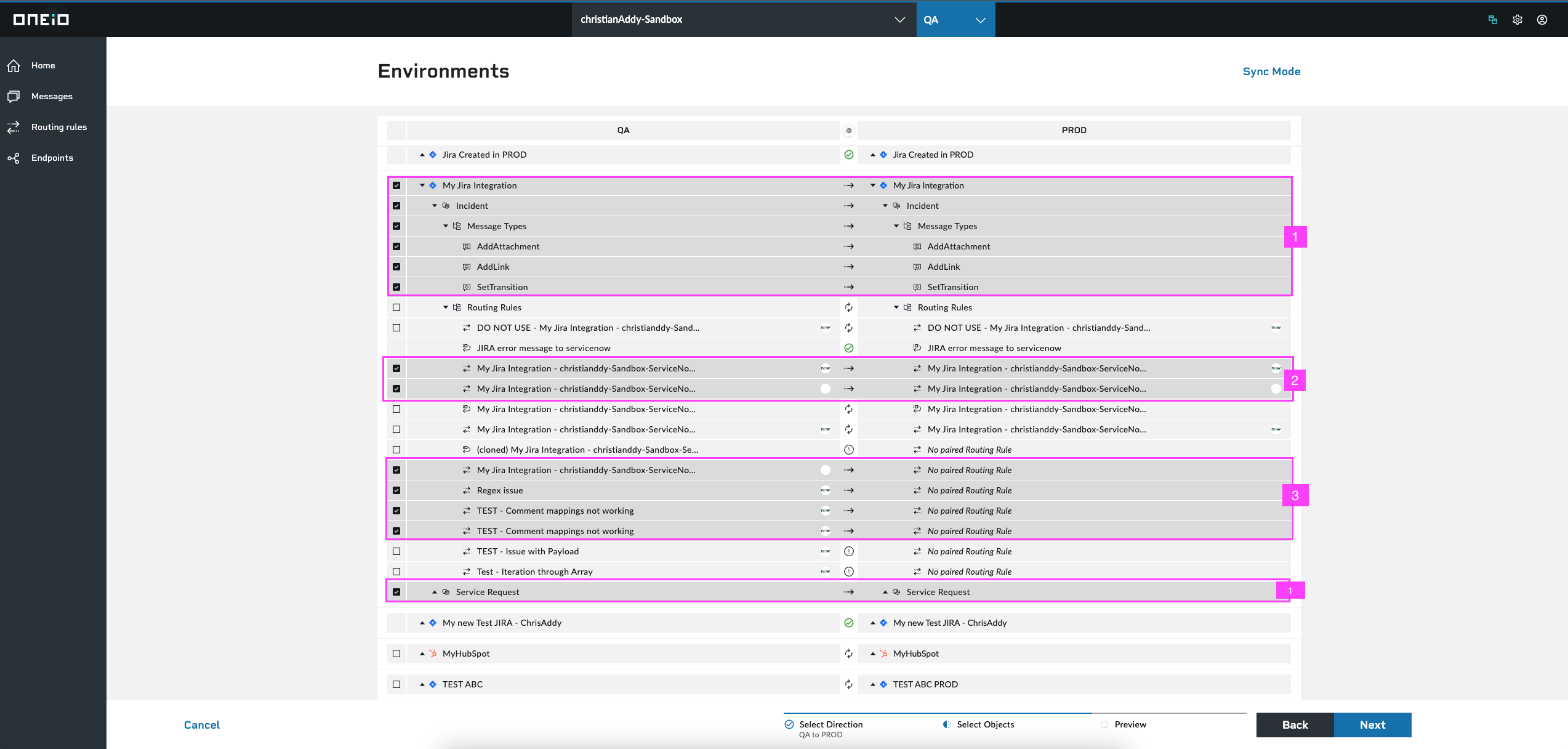The image size is (1568, 749).
Task: Click warning icon on cloned My Jira Integration row
Action: (849, 450)
